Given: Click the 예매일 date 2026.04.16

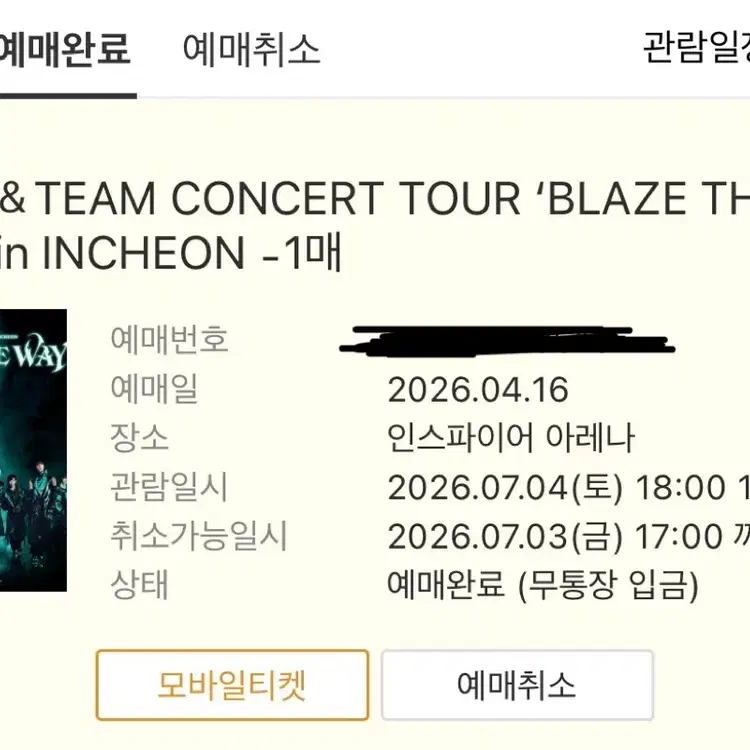Looking at the screenshot, I should point(478,390).
